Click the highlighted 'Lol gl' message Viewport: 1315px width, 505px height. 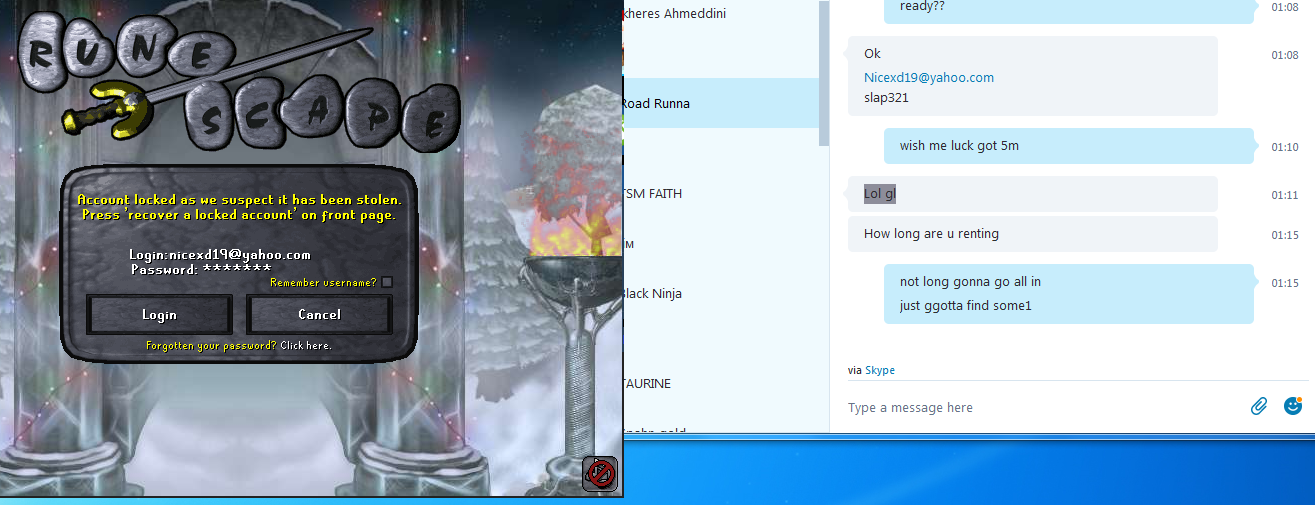(x=880, y=194)
